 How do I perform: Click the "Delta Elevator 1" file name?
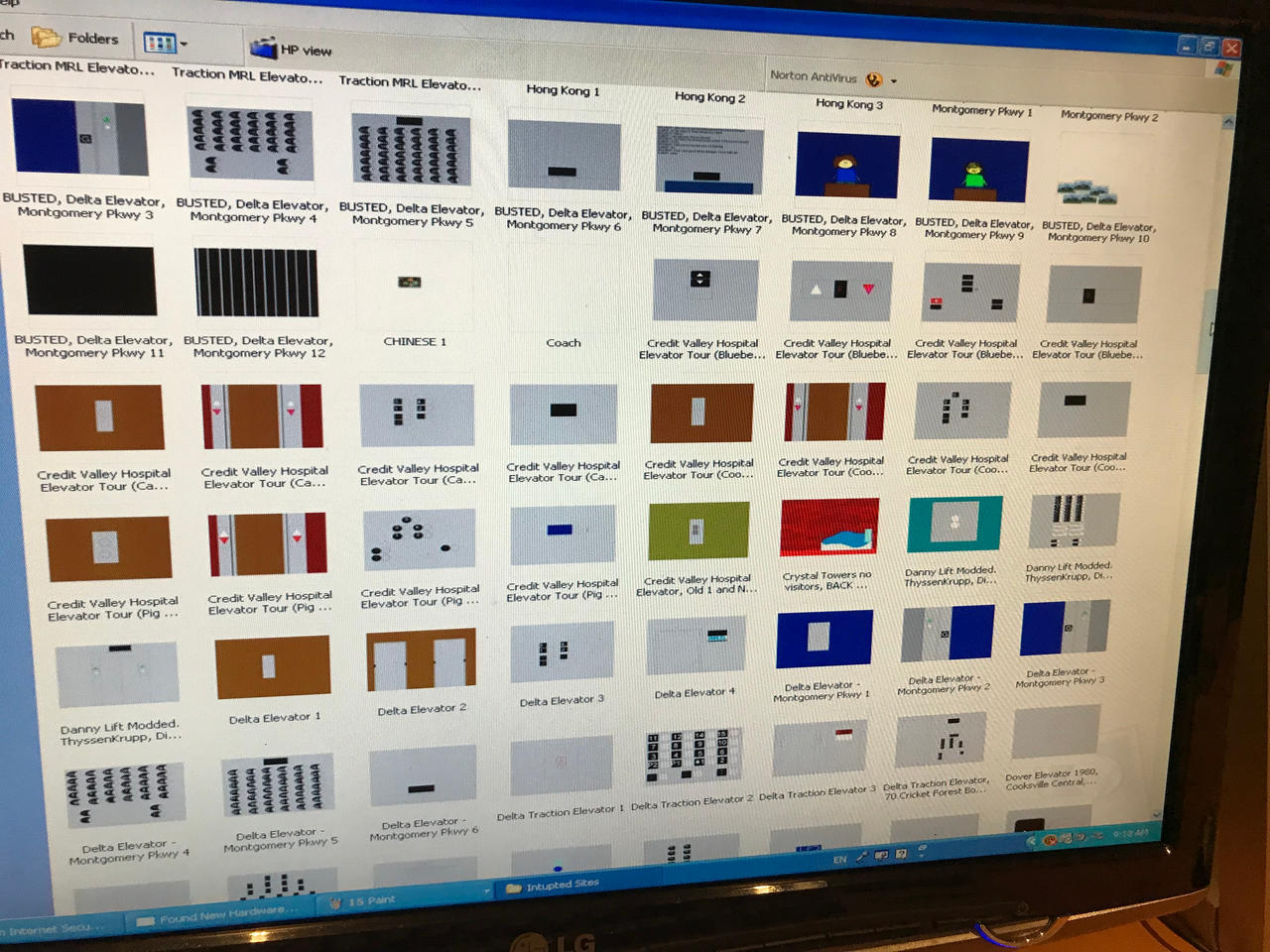(x=275, y=718)
